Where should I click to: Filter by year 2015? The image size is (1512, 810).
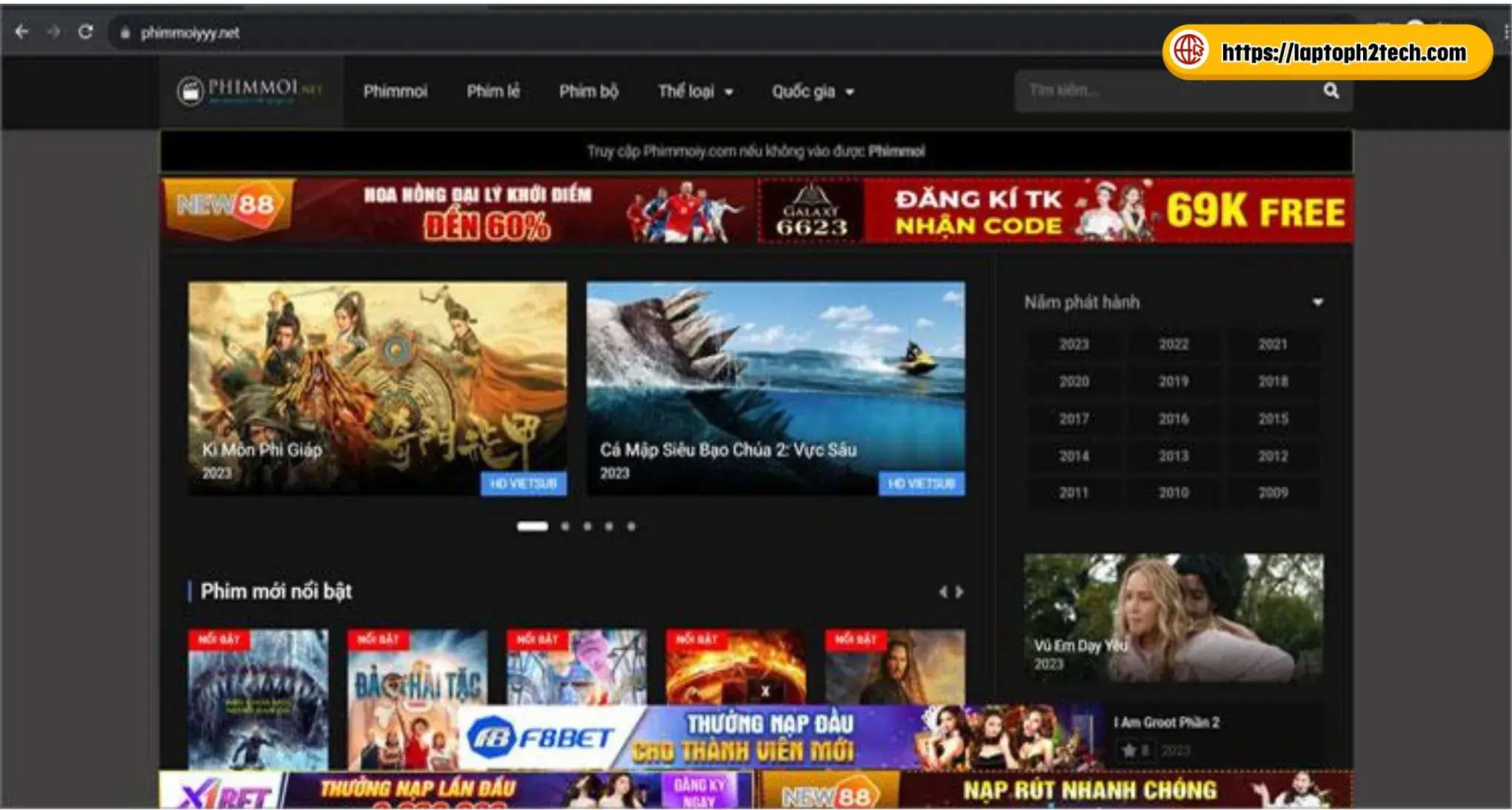coord(1273,419)
